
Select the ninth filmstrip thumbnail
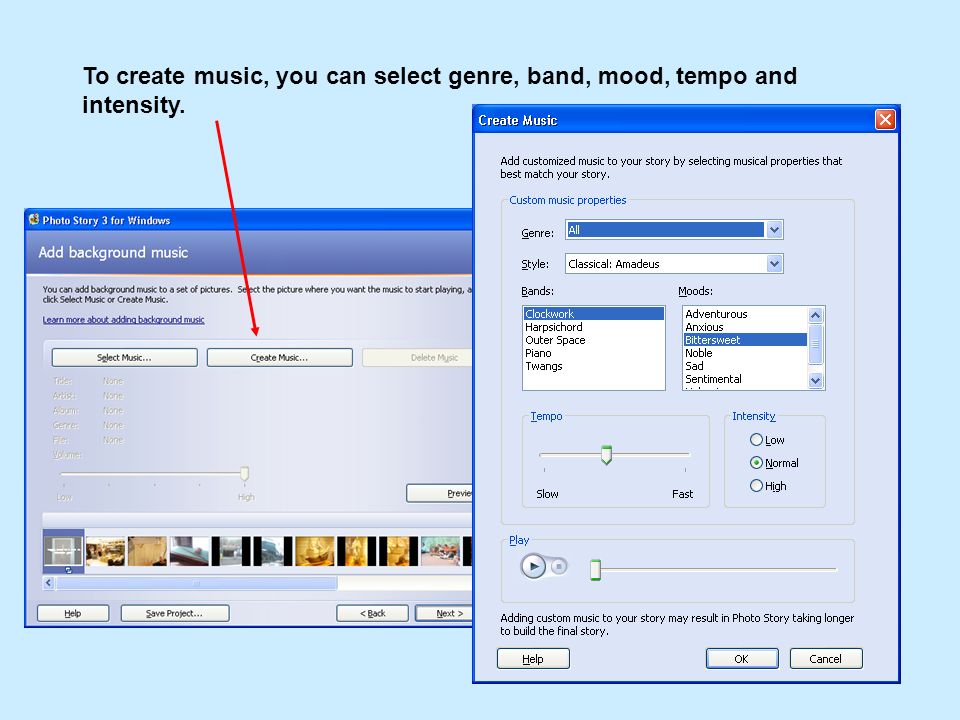click(399, 551)
